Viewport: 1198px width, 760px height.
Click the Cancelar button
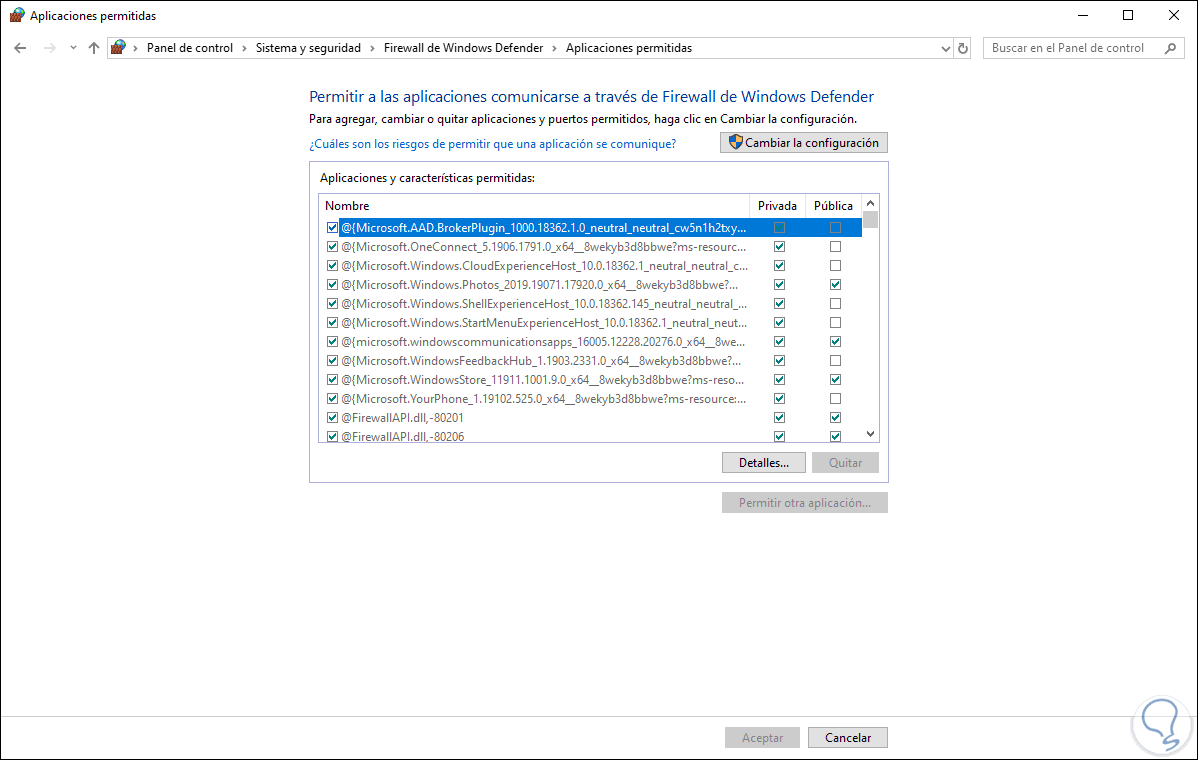tap(847, 738)
